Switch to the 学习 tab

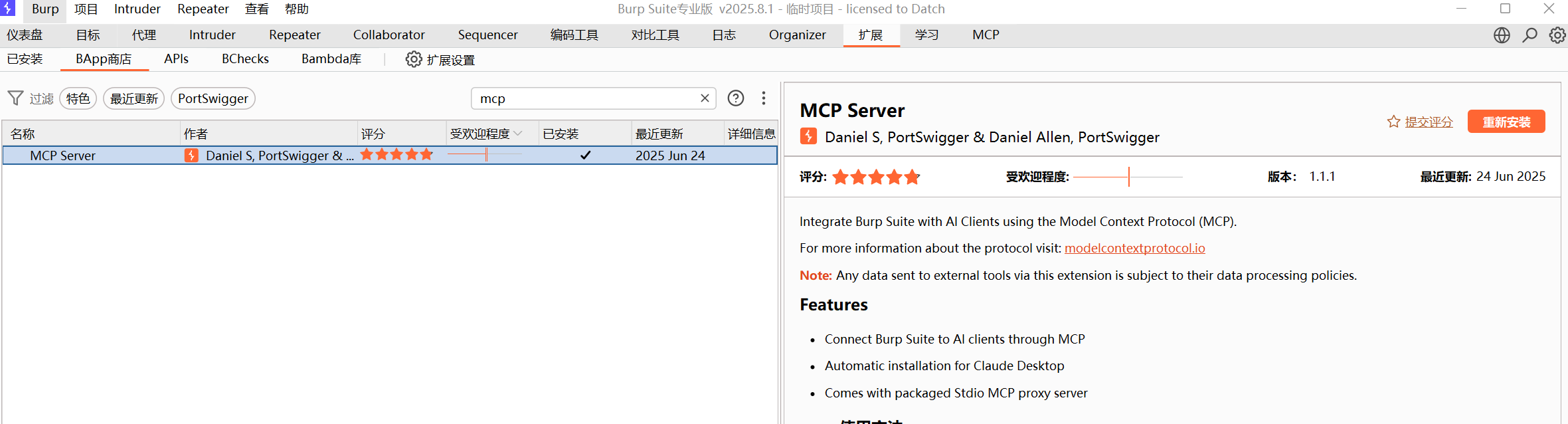(927, 35)
